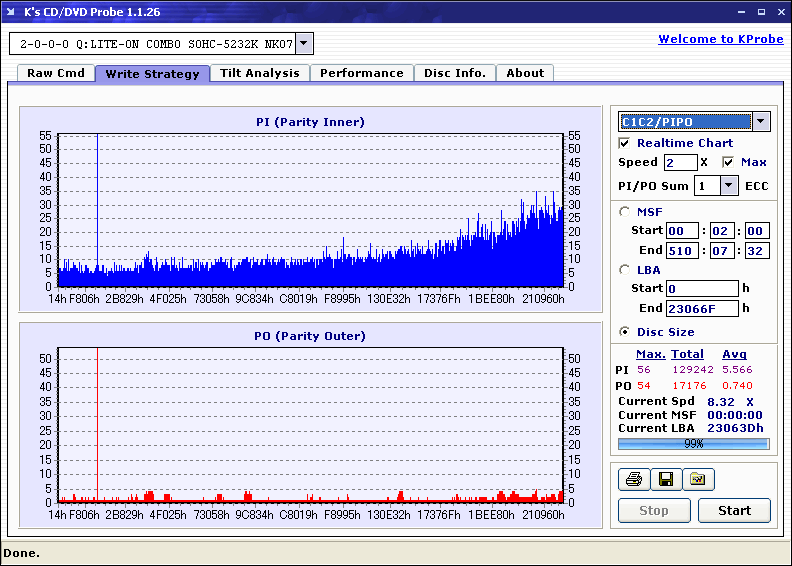This screenshot has height=566, width=792.
Task: Print the scan results with printer icon
Action: pos(633,480)
